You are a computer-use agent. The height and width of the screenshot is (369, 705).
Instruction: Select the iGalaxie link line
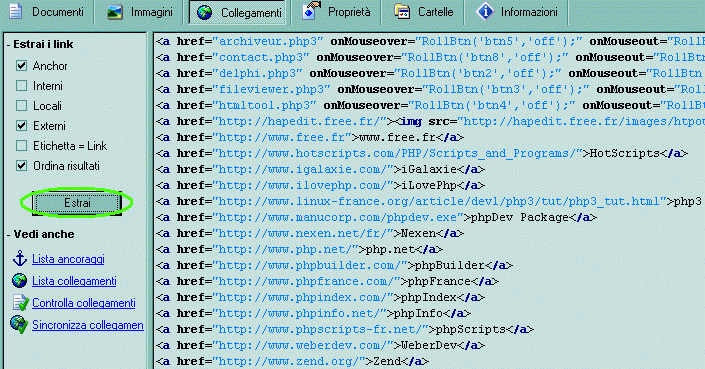[x=320, y=169]
